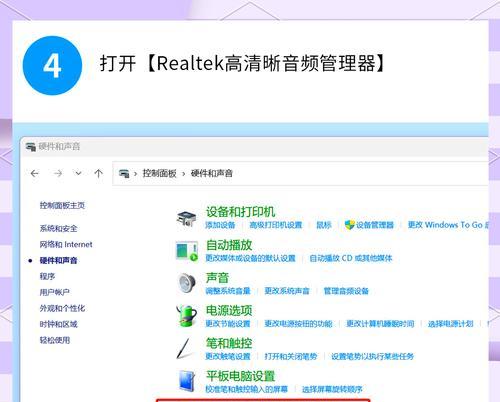This screenshot has width=500, height=402.
Task: Click 更改节能设置 link
Action: (x=228, y=324)
